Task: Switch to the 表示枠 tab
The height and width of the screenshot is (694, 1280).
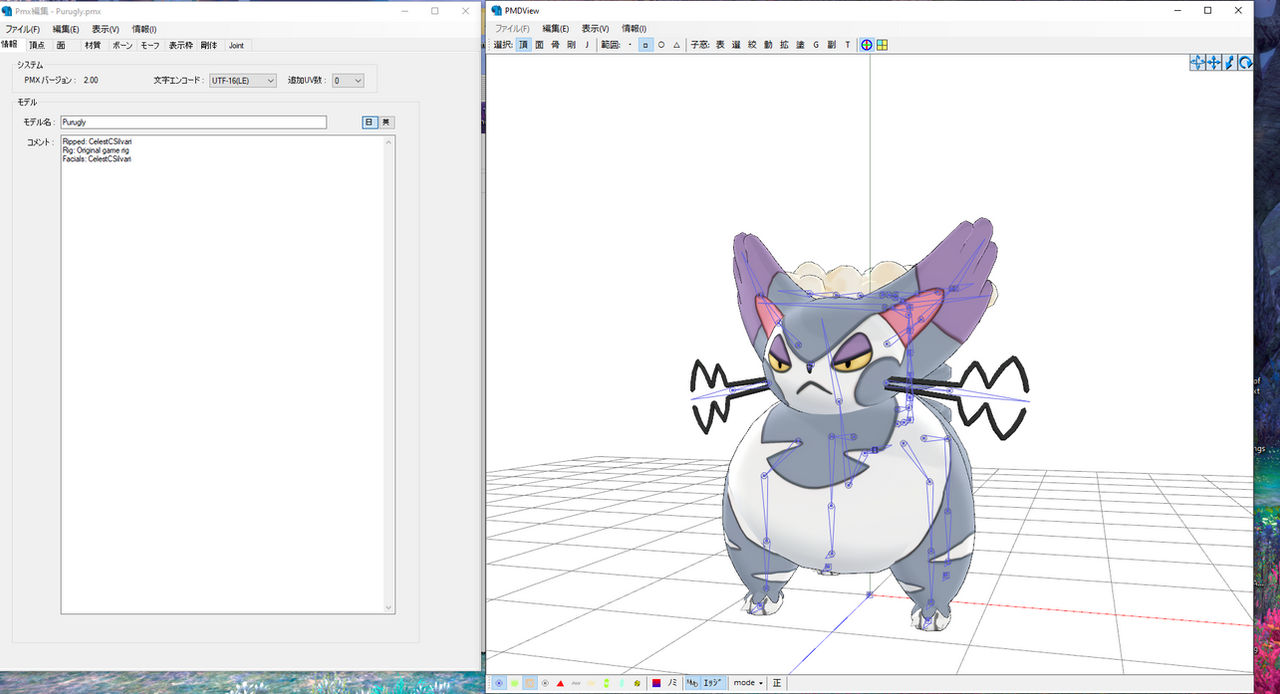Action: (181, 45)
